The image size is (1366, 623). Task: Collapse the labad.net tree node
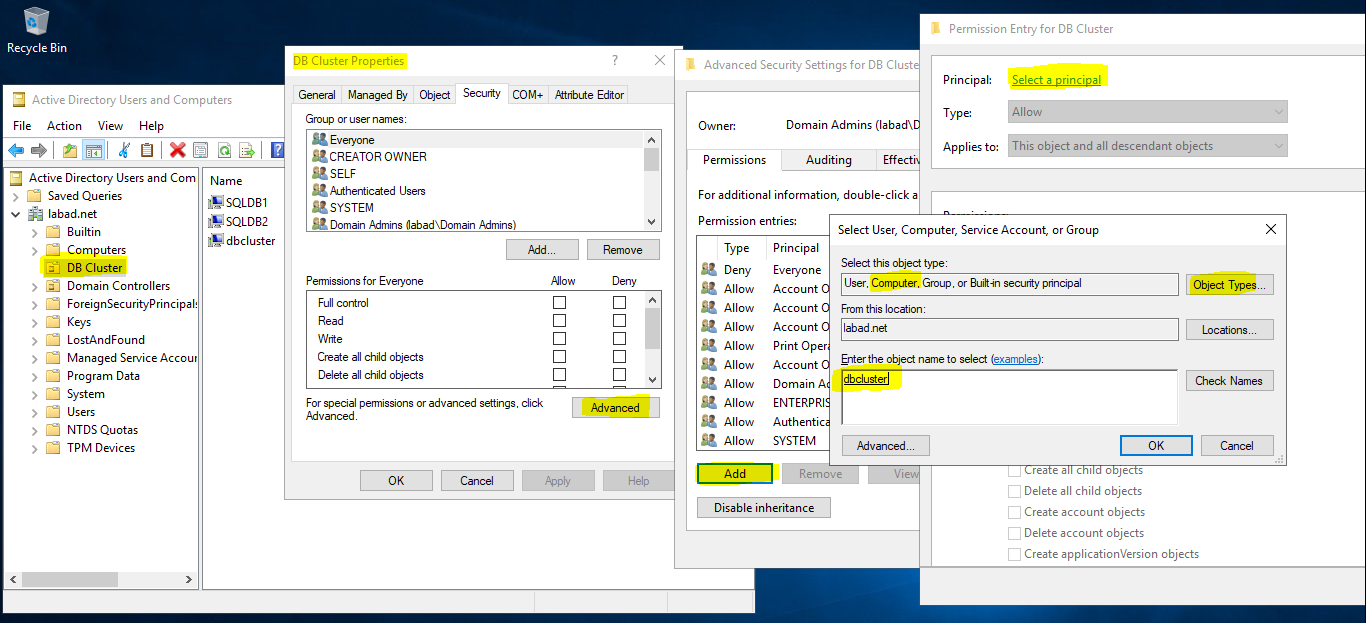(x=15, y=213)
